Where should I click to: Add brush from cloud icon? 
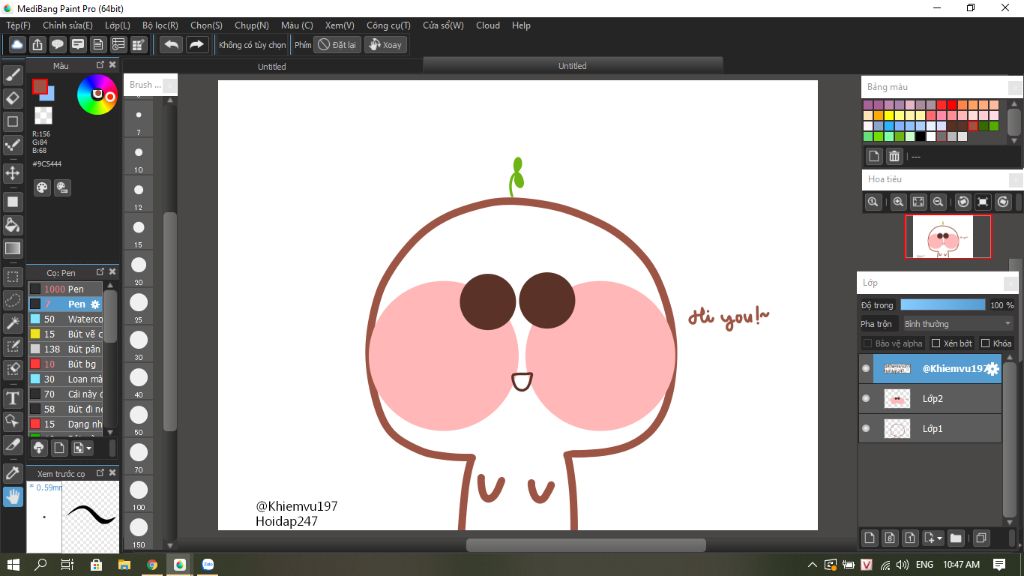tap(39, 448)
